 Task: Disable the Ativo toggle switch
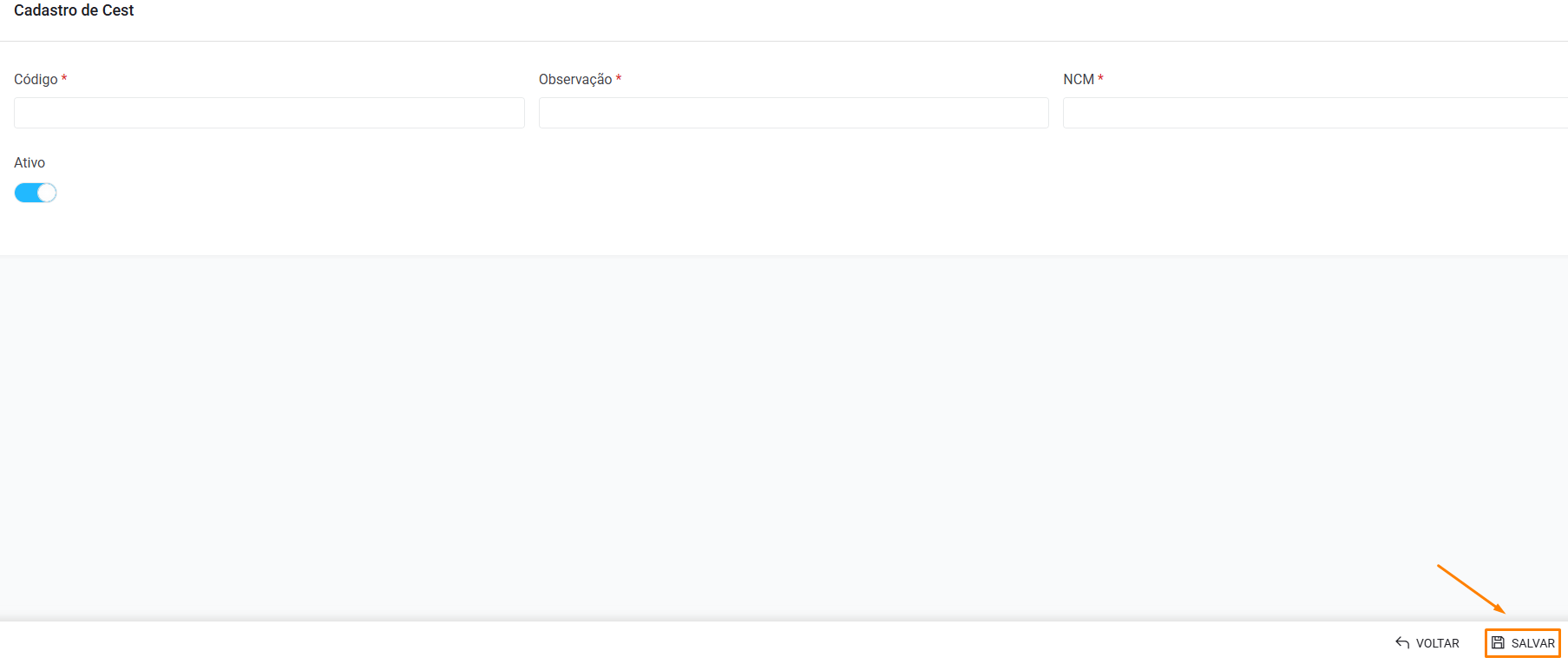tap(36, 193)
